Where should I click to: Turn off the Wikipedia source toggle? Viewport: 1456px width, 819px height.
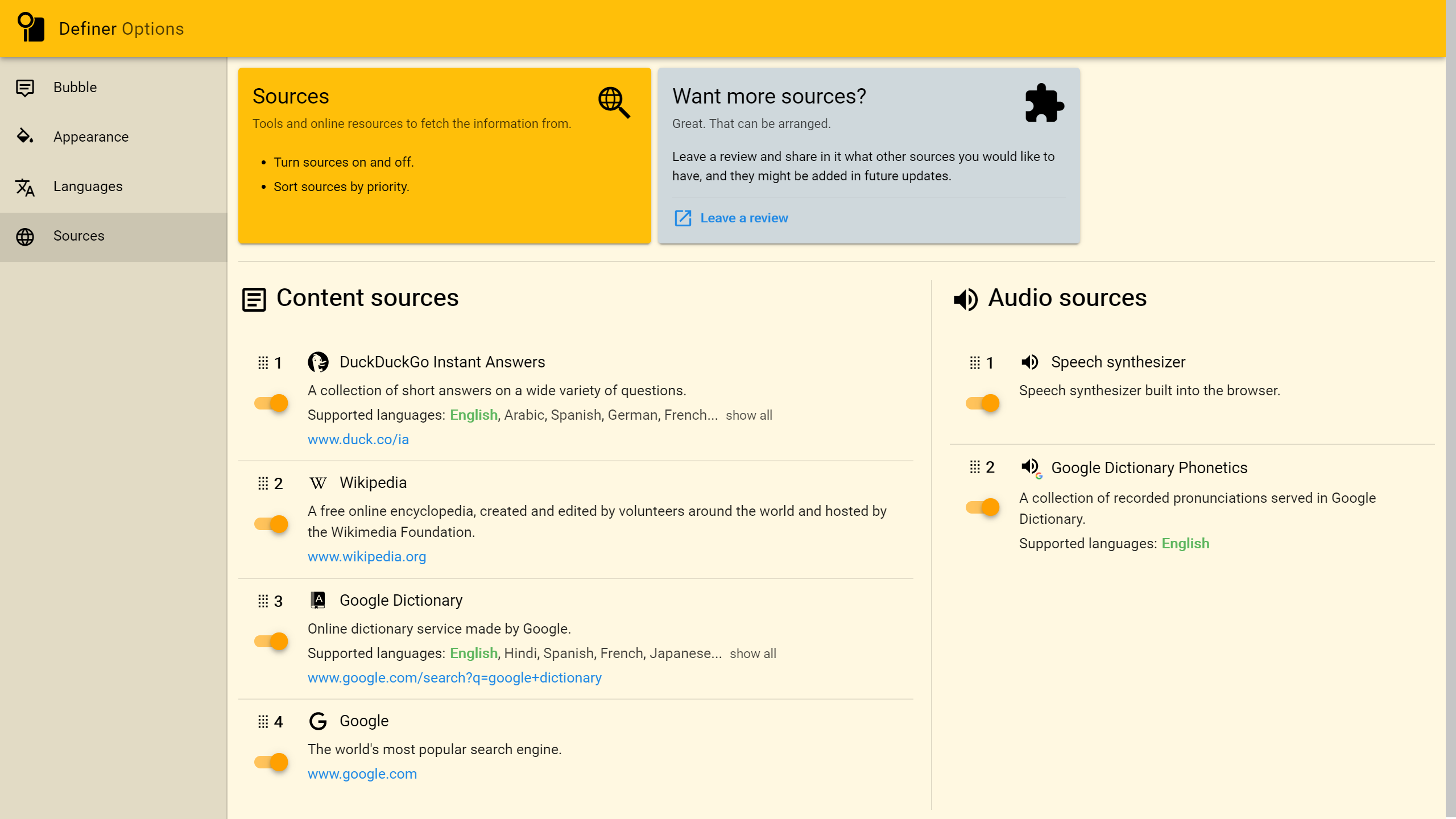pyautogui.click(x=271, y=524)
